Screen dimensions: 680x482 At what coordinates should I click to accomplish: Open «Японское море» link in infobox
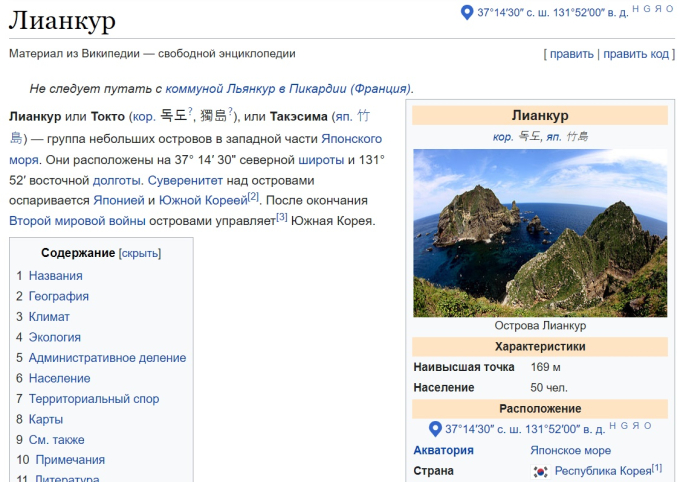coord(570,450)
